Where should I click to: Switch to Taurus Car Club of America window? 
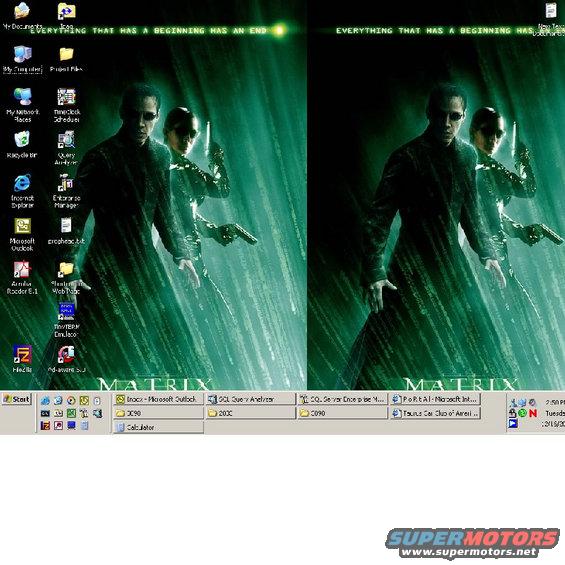click(x=435, y=413)
